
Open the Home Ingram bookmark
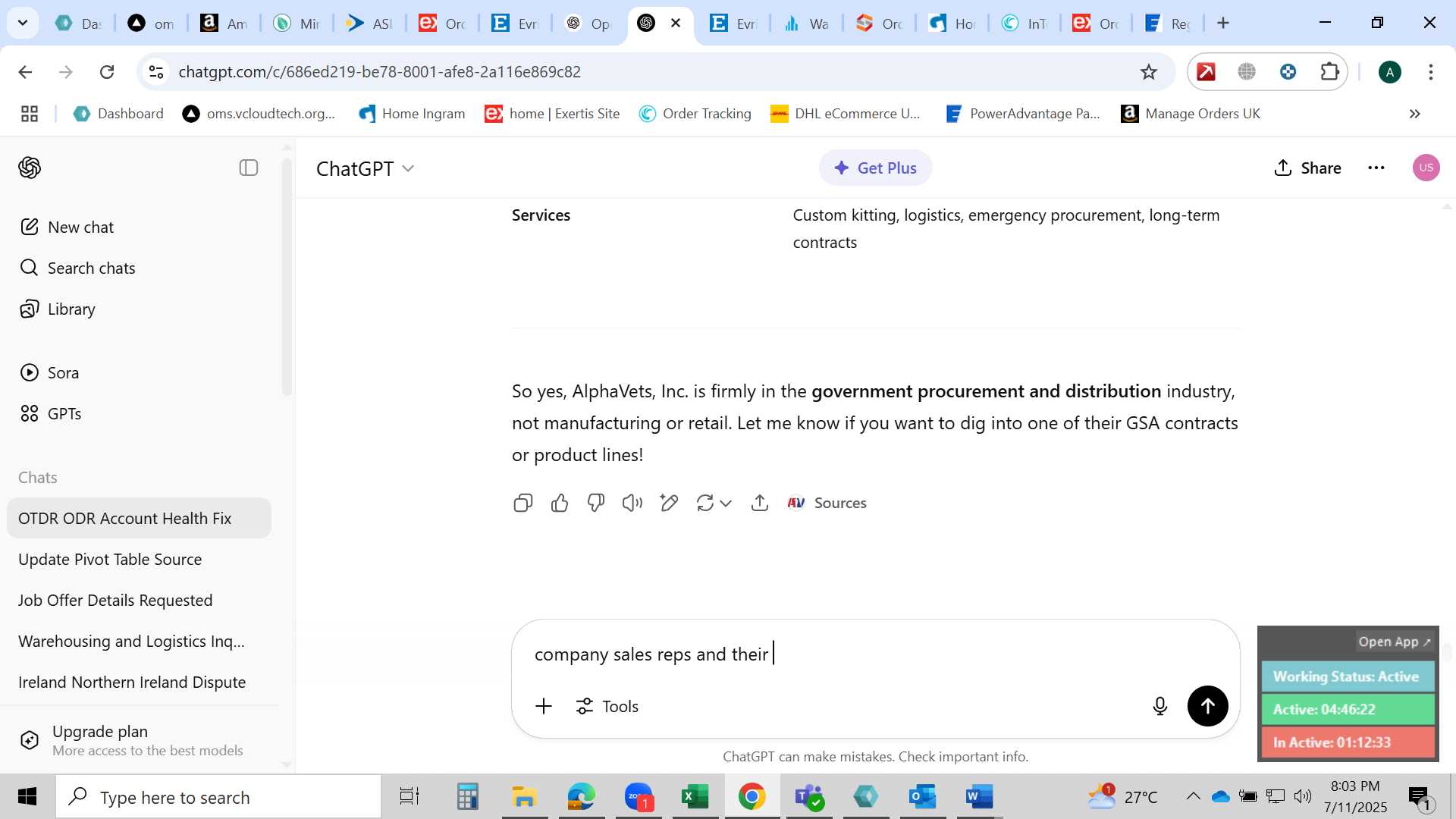pyautogui.click(x=412, y=114)
